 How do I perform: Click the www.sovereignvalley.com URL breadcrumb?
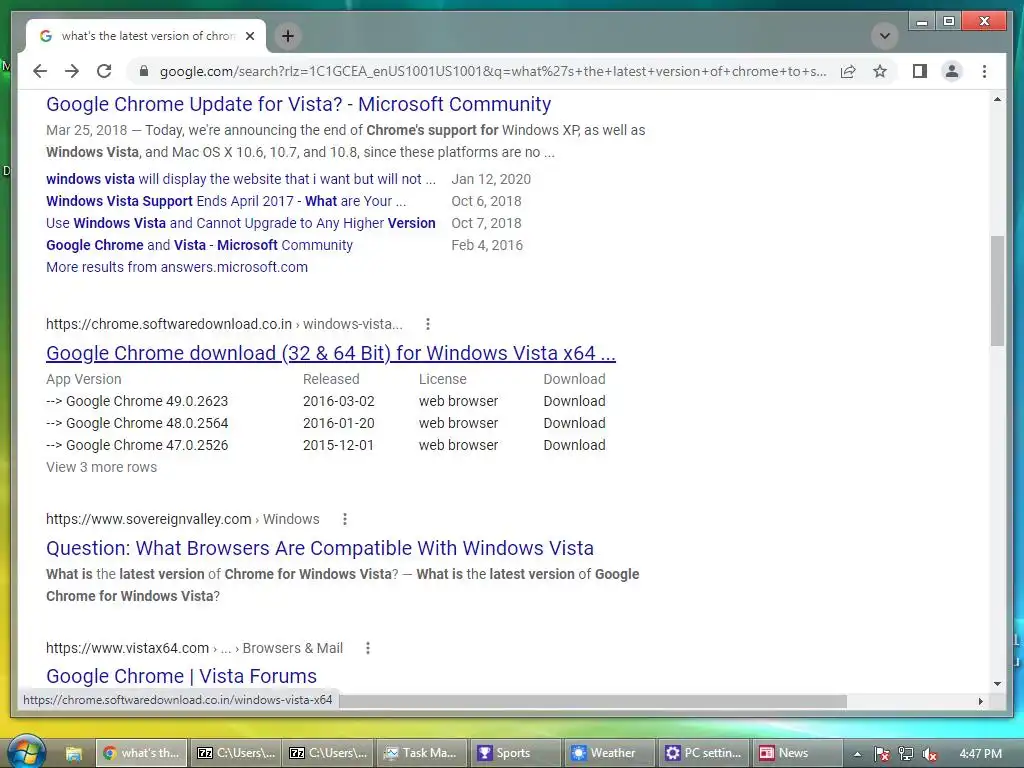(182, 519)
